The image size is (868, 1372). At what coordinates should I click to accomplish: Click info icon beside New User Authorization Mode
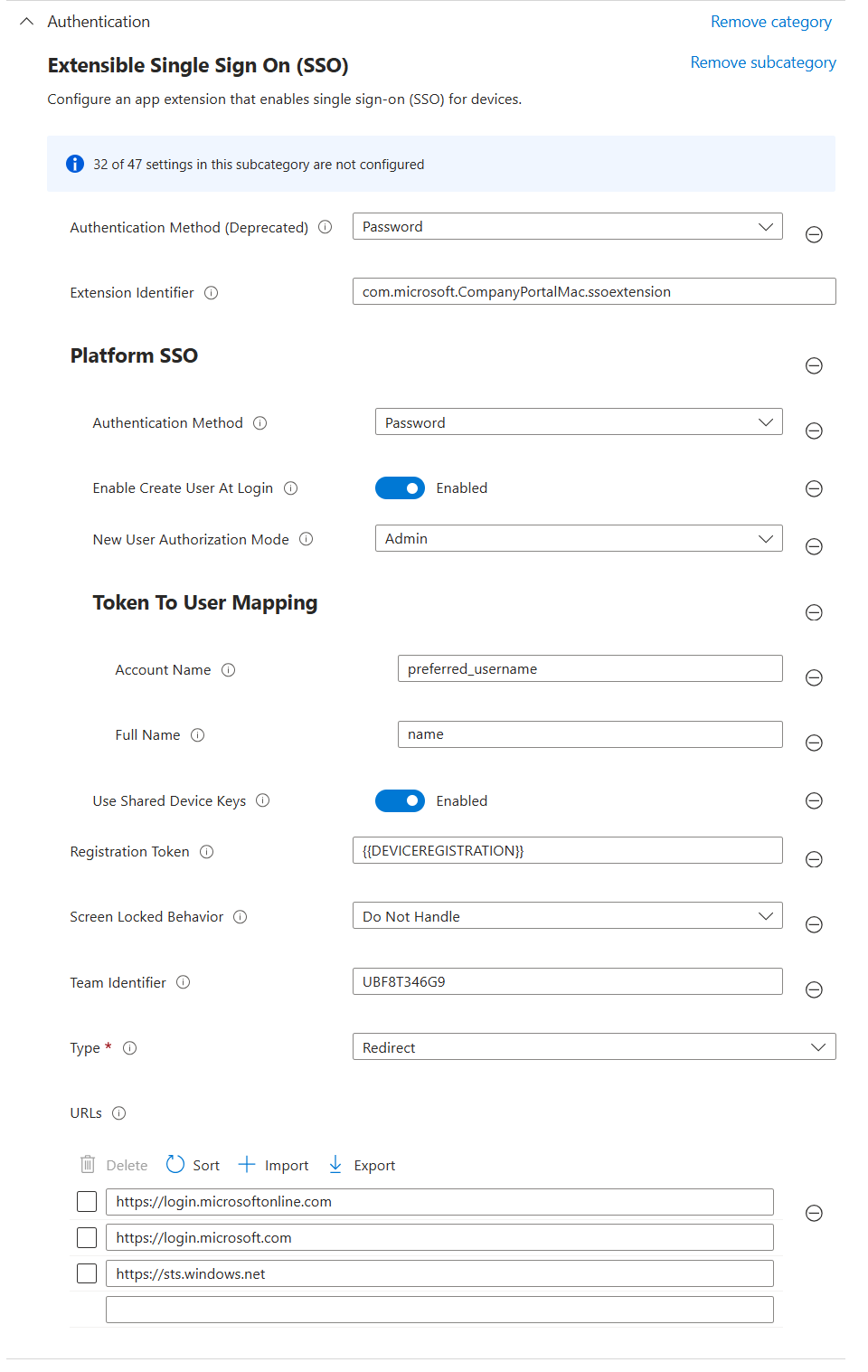tap(307, 539)
